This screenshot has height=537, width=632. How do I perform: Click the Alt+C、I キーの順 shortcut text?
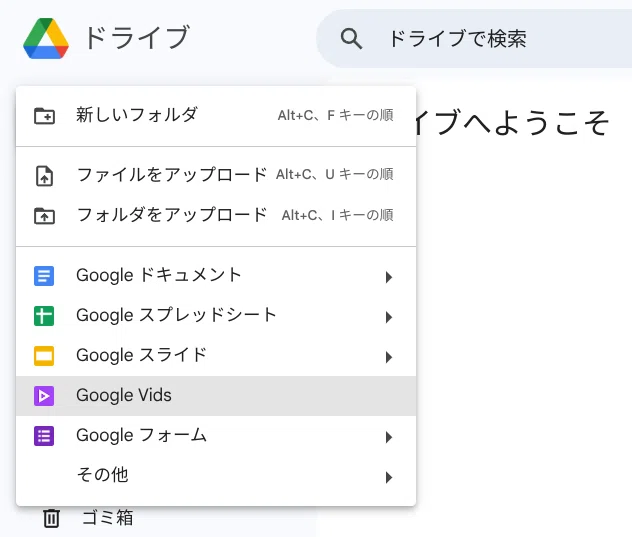337,215
